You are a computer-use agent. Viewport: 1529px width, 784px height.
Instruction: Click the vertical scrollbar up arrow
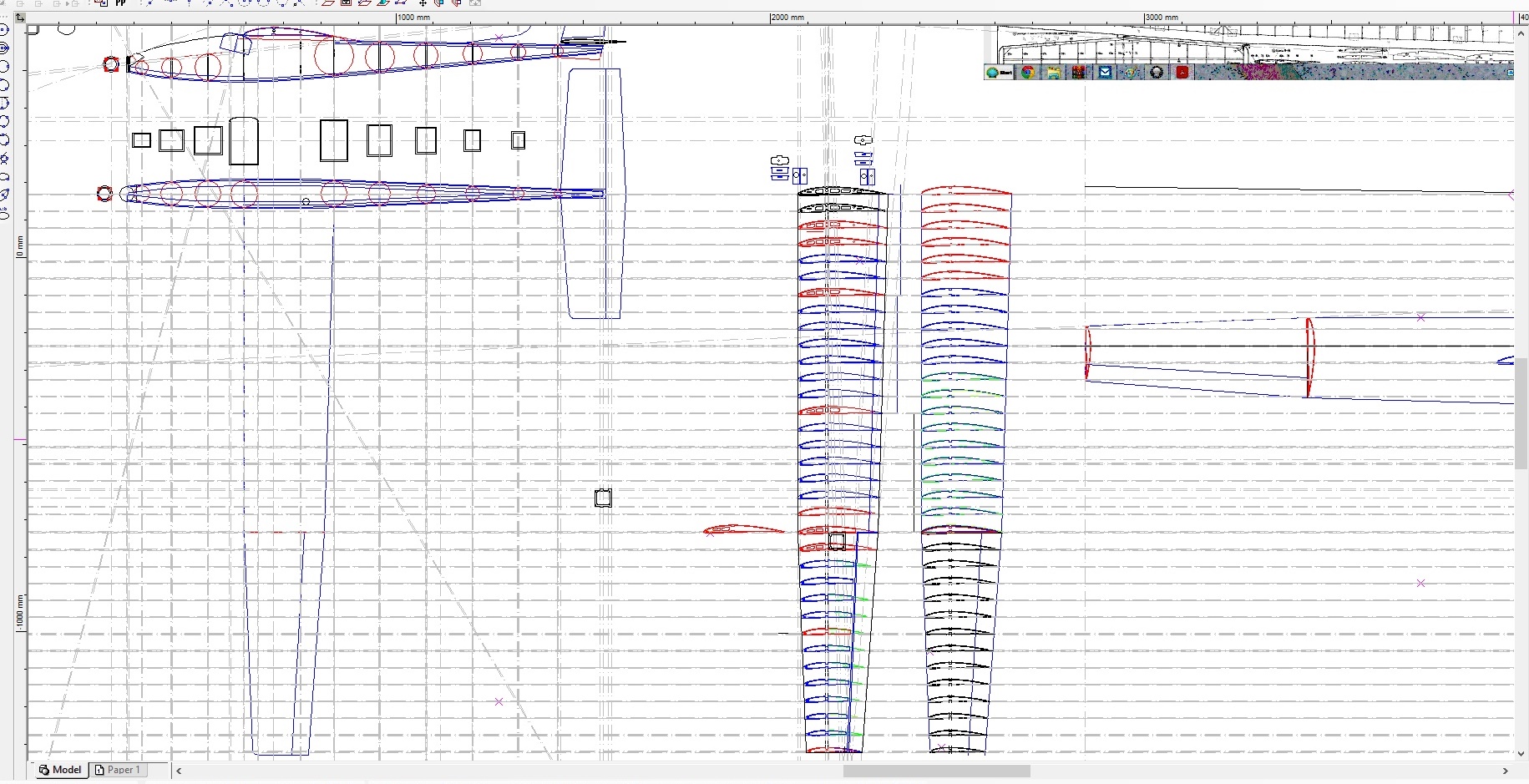1521,33
